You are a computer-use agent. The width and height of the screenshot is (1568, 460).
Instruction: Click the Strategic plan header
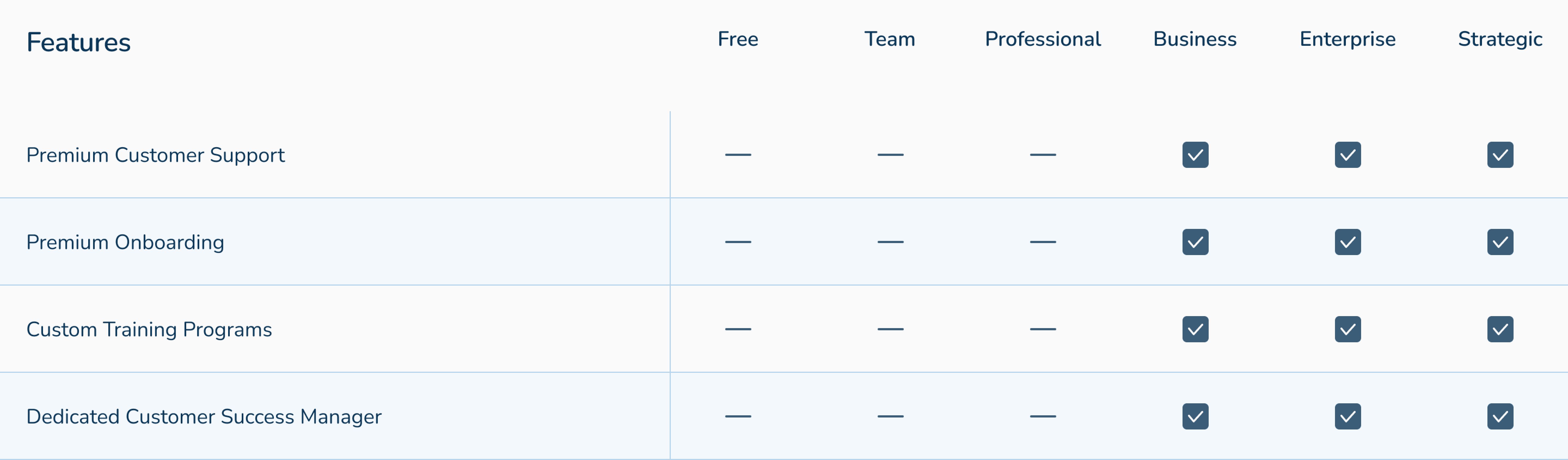(1500, 39)
